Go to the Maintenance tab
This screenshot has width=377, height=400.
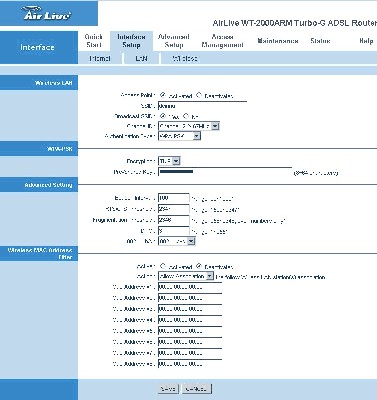pyautogui.click(x=278, y=41)
